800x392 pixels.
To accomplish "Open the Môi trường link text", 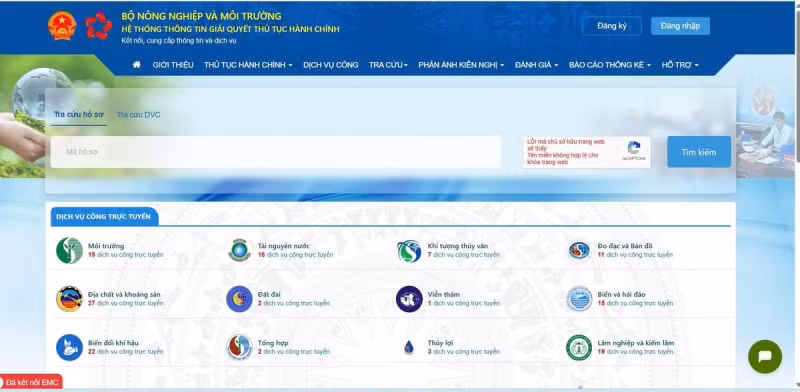I will 106,246.
